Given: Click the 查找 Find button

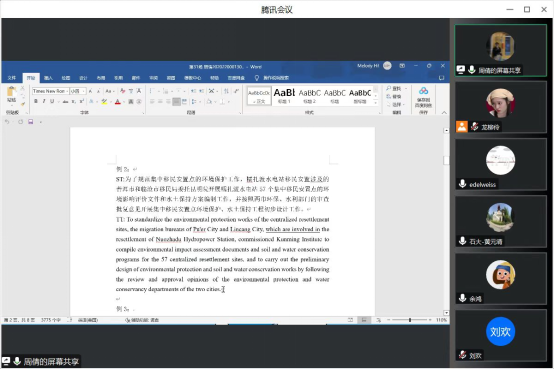Looking at the screenshot, I should 394,88.
